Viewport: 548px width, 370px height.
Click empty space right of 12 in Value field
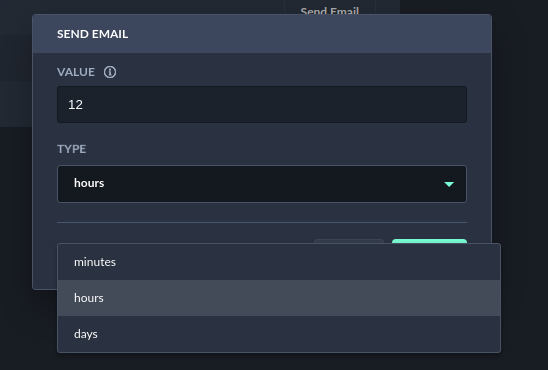pyautogui.click(x=273, y=104)
